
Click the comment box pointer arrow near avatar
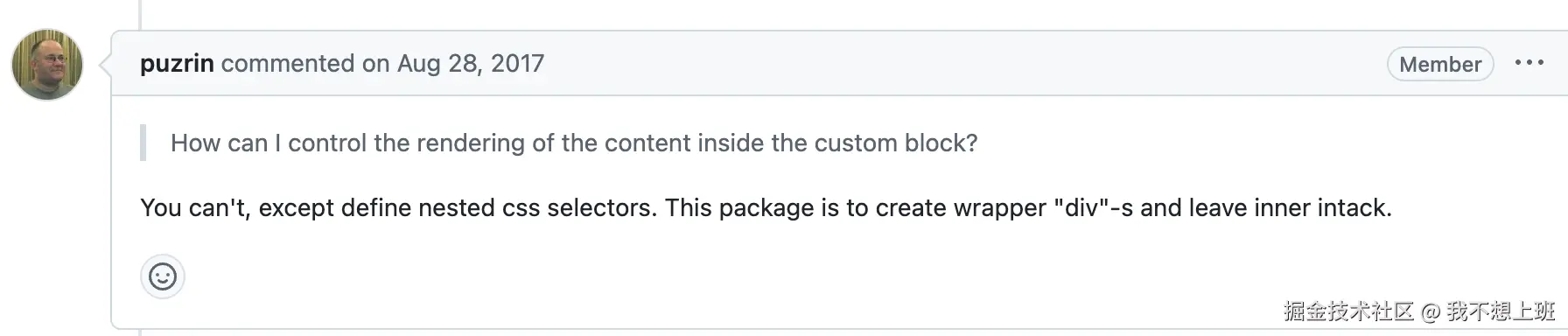pyautogui.click(x=106, y=64)
